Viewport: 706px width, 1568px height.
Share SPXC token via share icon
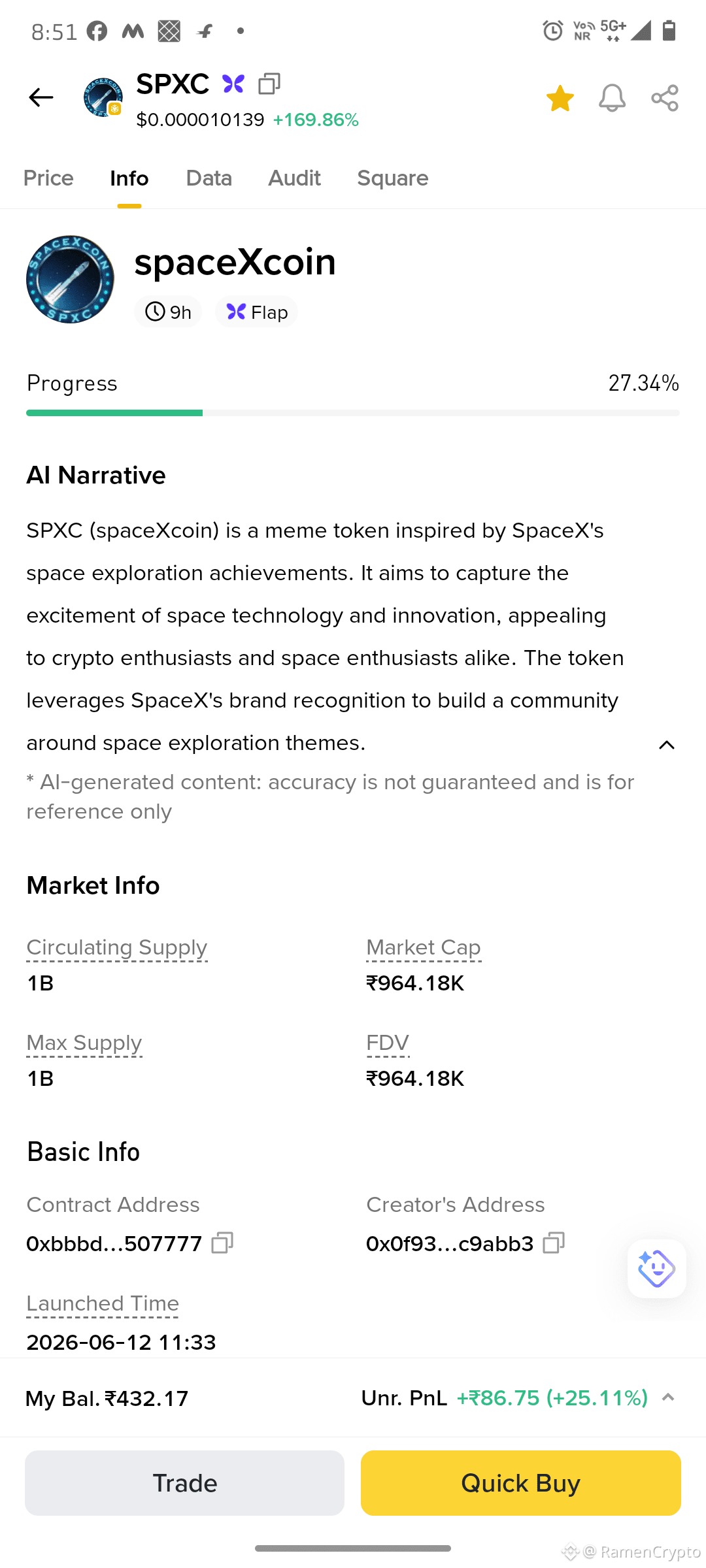(x=665, y=98)
